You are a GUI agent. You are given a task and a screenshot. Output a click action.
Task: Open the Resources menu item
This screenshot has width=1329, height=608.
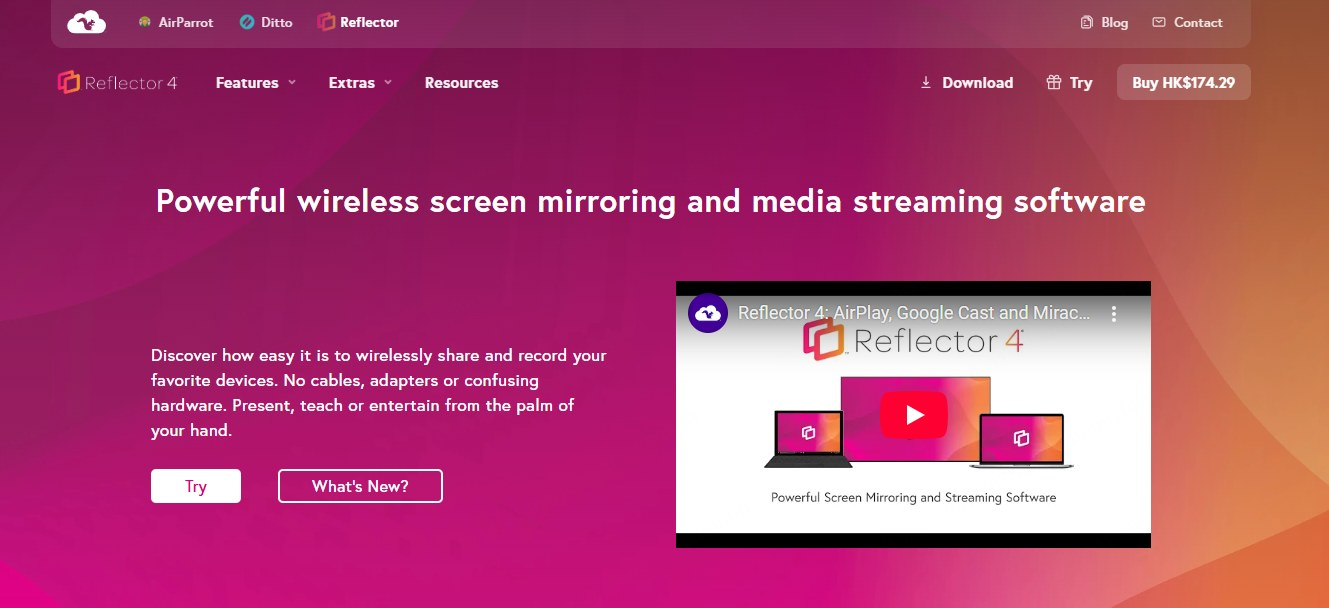click(461, 83)
